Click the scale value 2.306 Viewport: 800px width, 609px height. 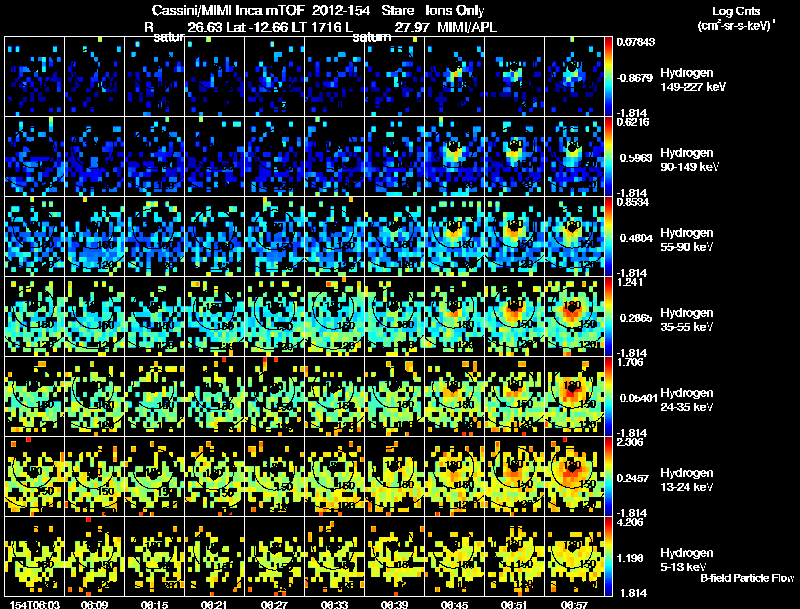[630, 442]
